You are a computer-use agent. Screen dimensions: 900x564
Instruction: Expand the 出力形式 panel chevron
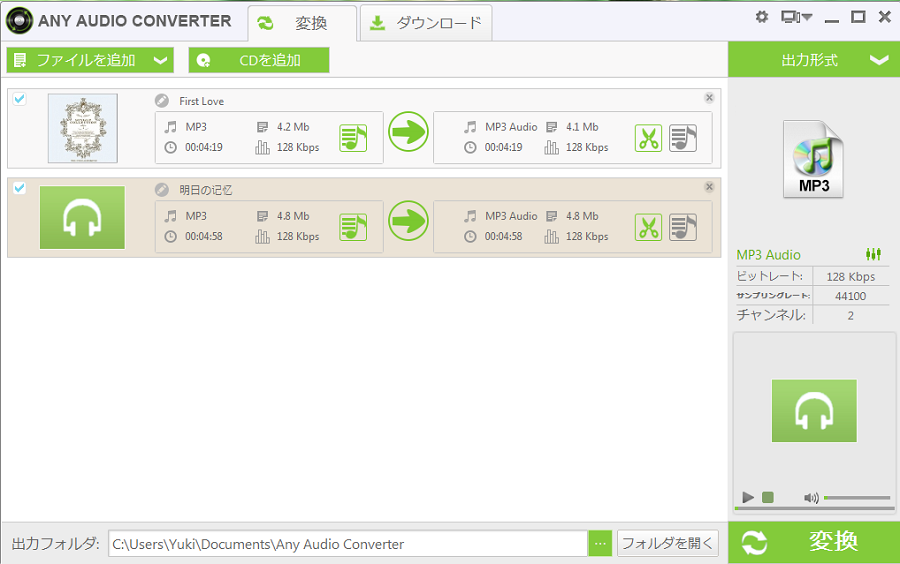click(x=879, y=60)
